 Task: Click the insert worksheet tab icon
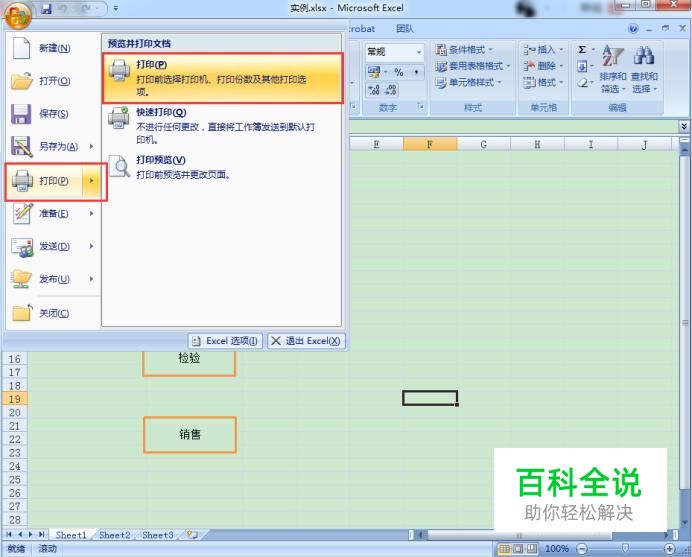pyautogui.click(x=192, y=534)
